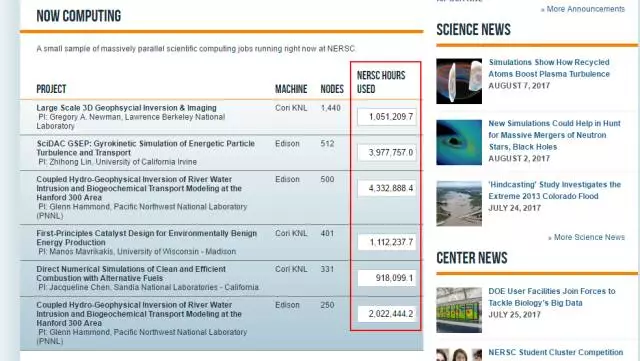
Task: Open the More Science News link
Action: (x=586, y=237)
